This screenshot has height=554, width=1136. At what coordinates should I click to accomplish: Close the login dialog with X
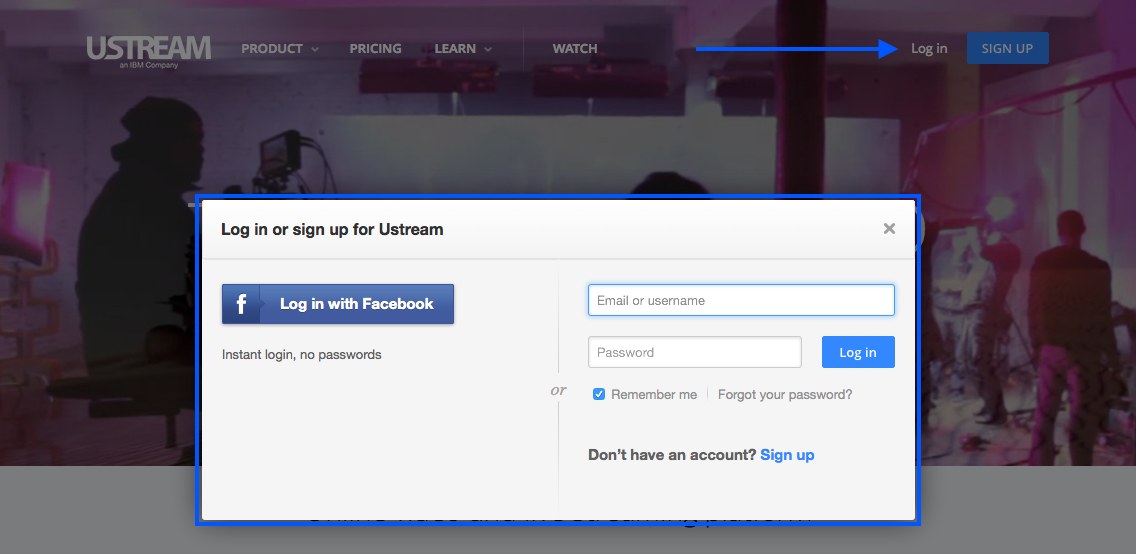tap(889, 229)
